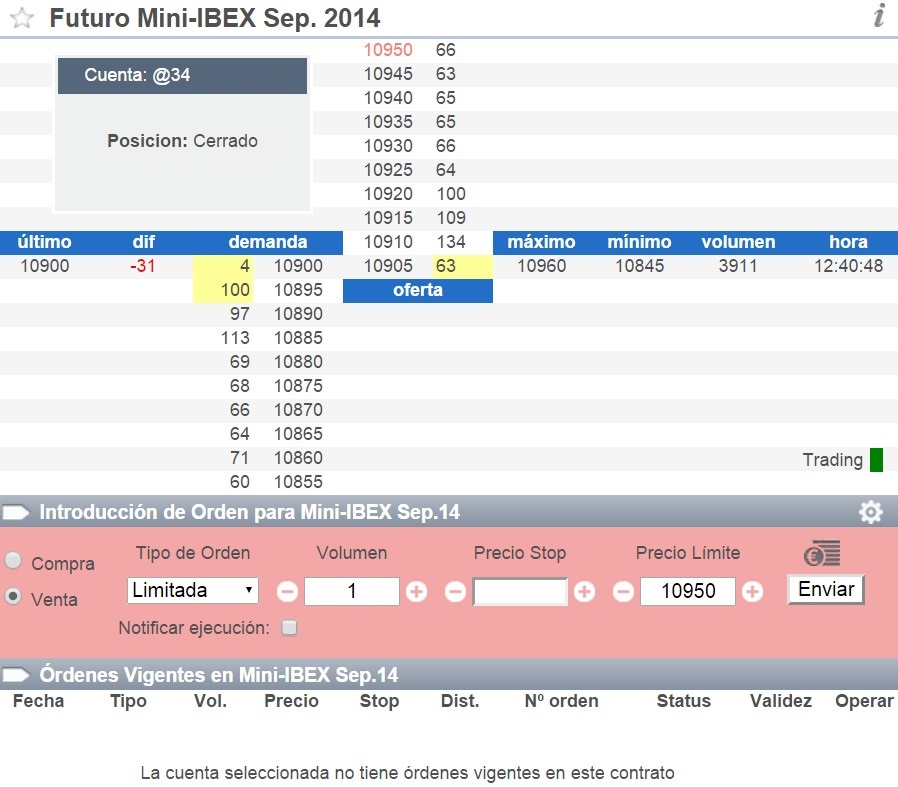Click offer price 10925
This screenshot has width=898, height=787.
pyautogui.click(x=388, y=170)
